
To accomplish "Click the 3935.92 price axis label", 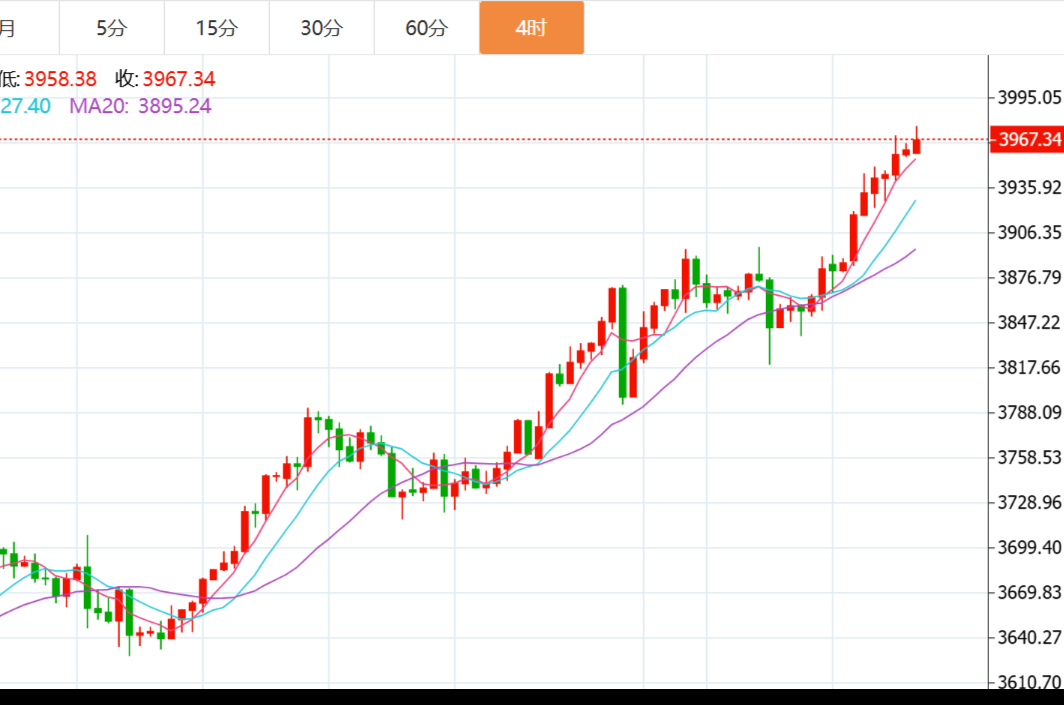I will coord(1029,188).
